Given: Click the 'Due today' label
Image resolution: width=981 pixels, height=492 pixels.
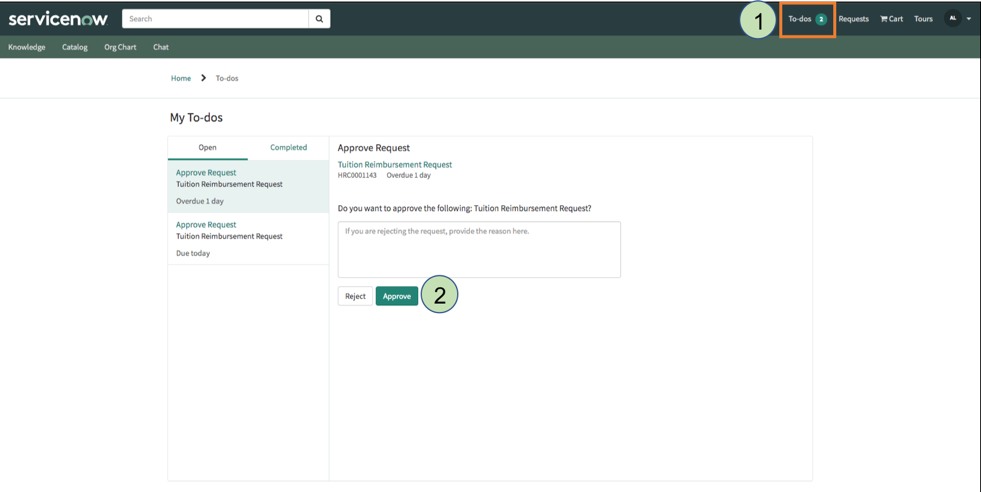Looking at the screenshot, I should pyautogui.click(x=193, y=254).
